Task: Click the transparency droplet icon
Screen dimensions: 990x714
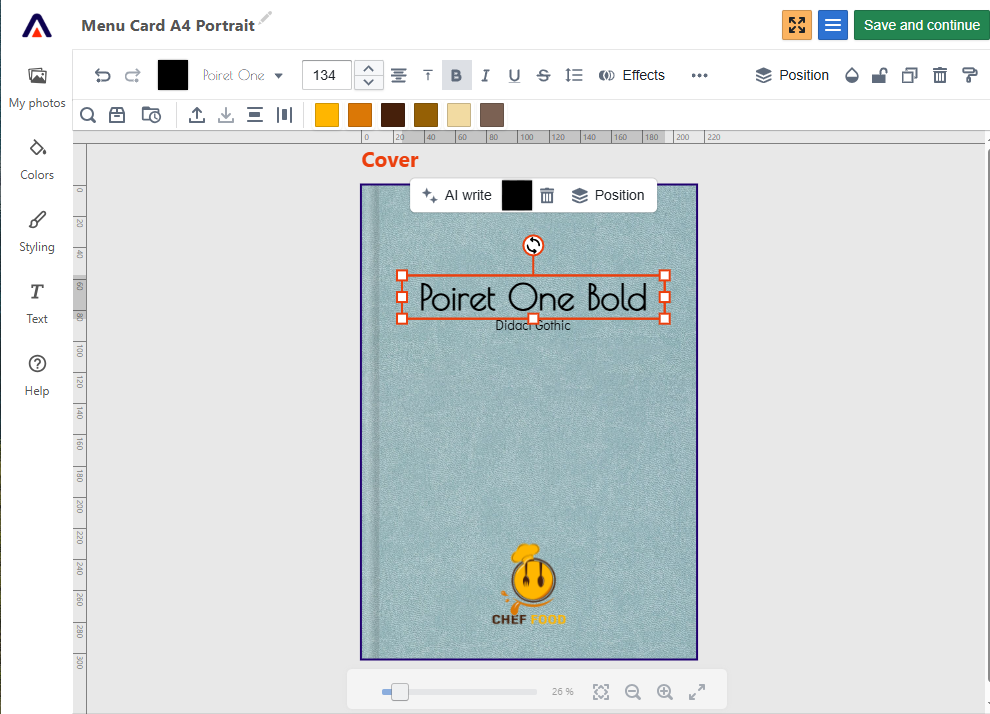Action: (x=851, y=75)
